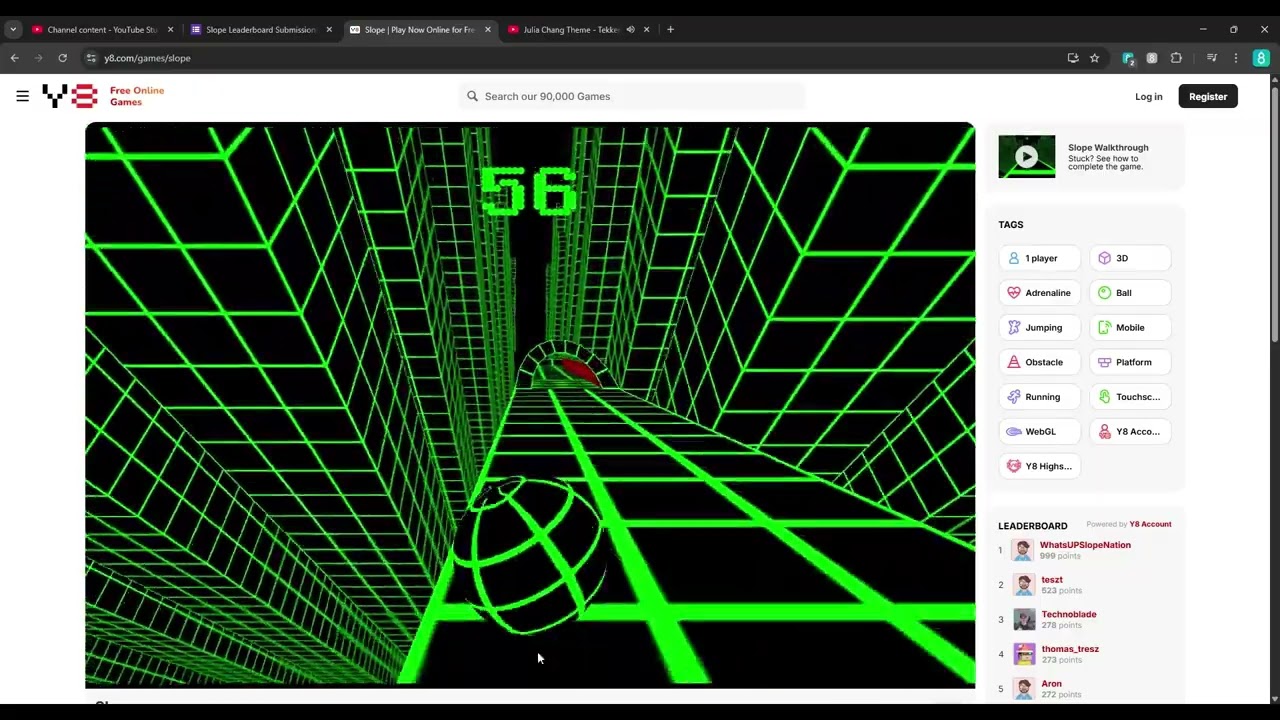This screenshot has width=1280, height=720.
Task: Focus the Search our 90,000 Games field
Action: coord(632,96)
